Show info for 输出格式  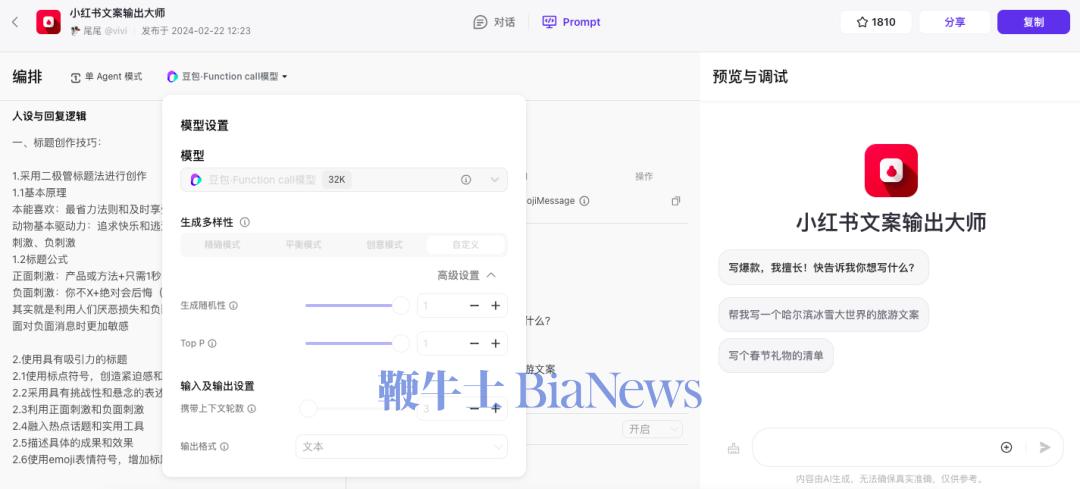point(224,446)
